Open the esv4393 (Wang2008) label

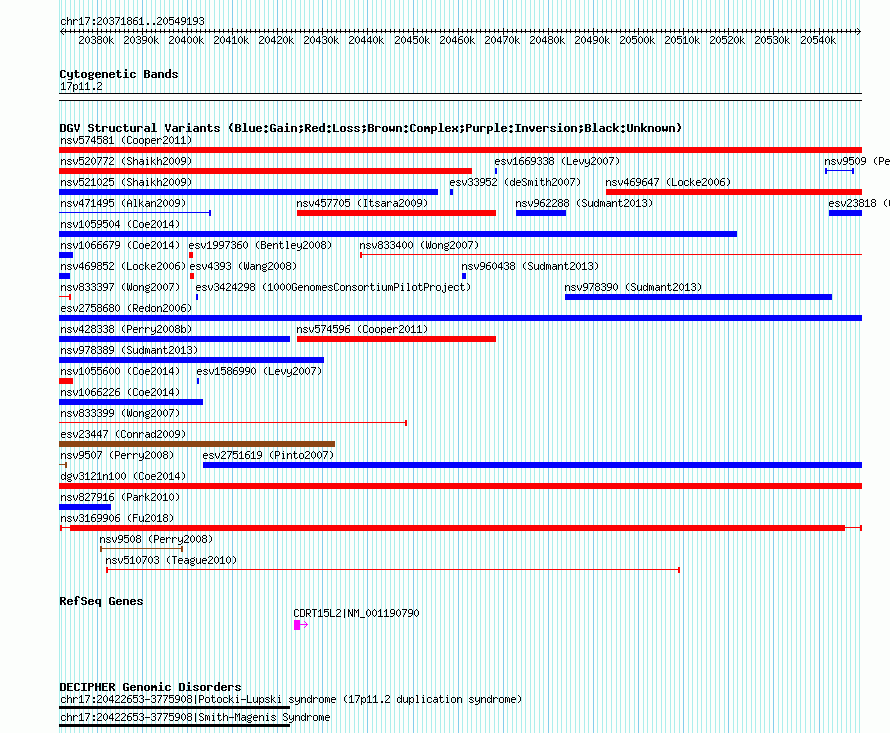click(243, 266)
